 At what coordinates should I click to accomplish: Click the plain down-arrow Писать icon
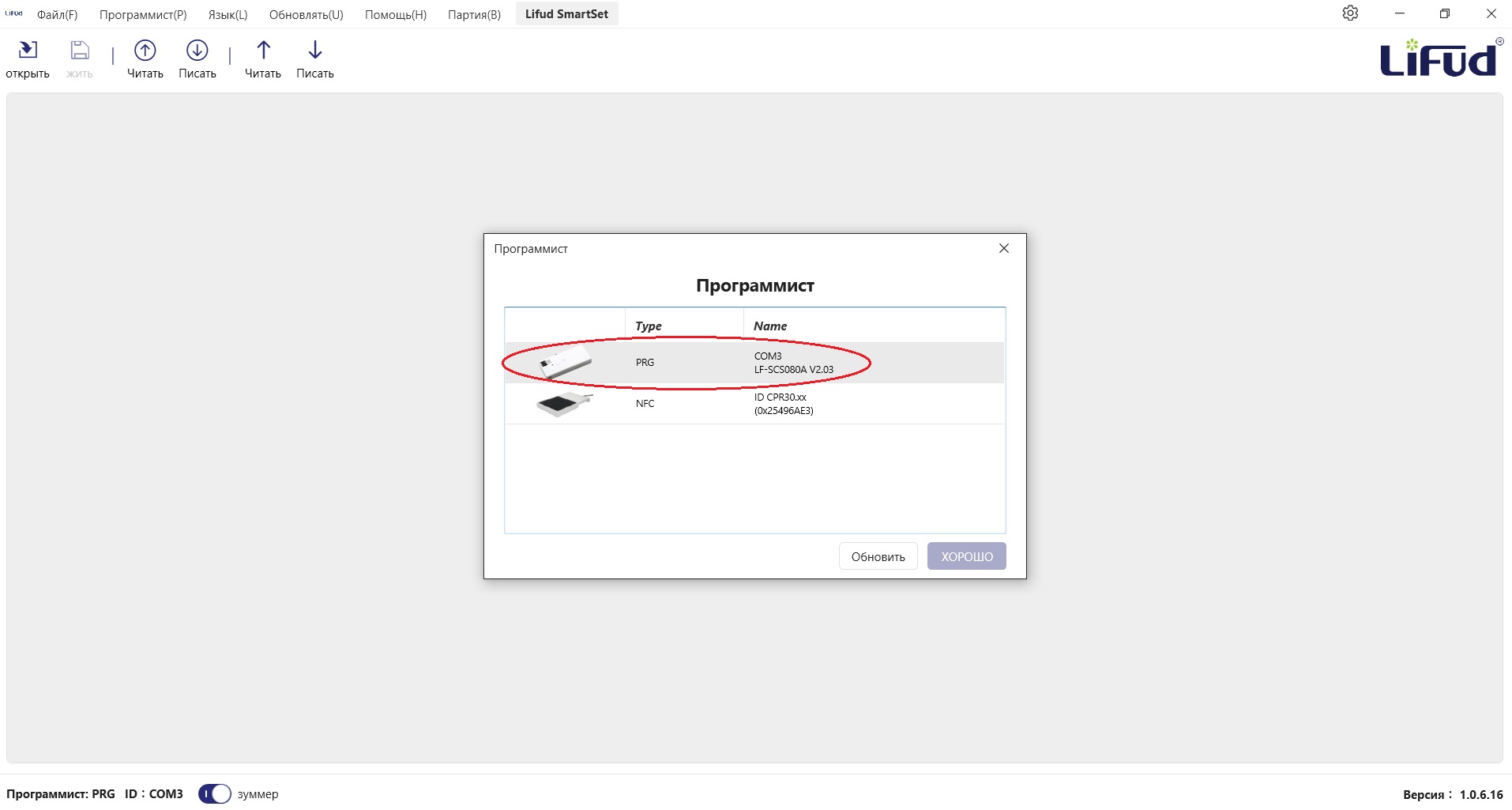tap(315, 51)
